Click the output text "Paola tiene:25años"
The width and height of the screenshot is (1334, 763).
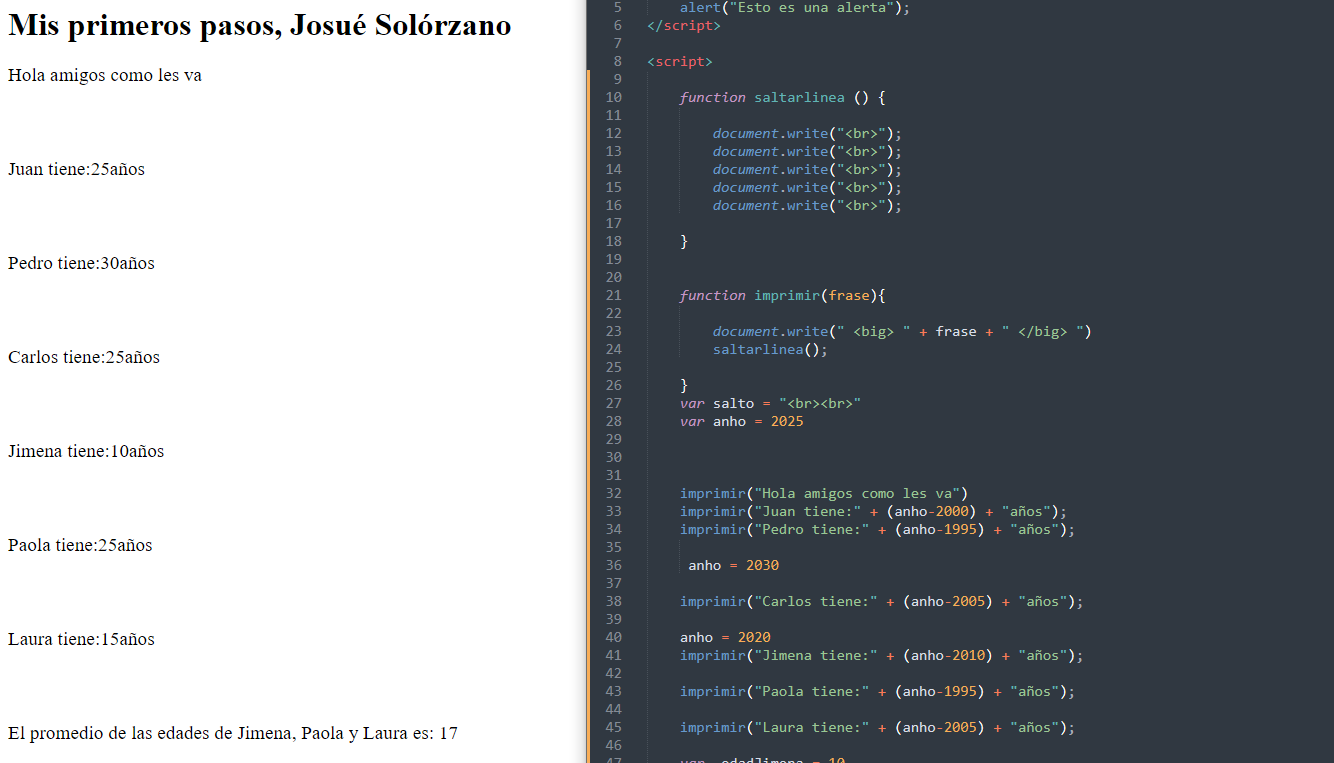pyautogui.click(x=80, y=545)
